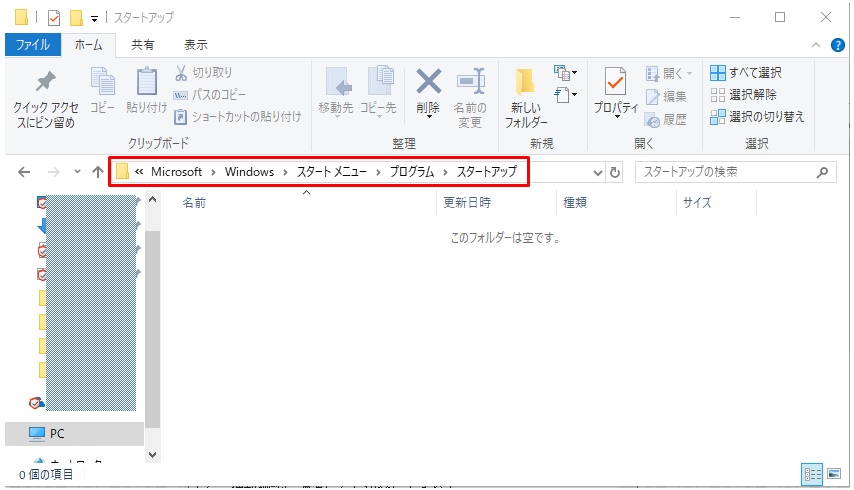Open easy access shortcut dropdown icon
Viewport: 854px width, 490px height.
(x=565, y=95)
